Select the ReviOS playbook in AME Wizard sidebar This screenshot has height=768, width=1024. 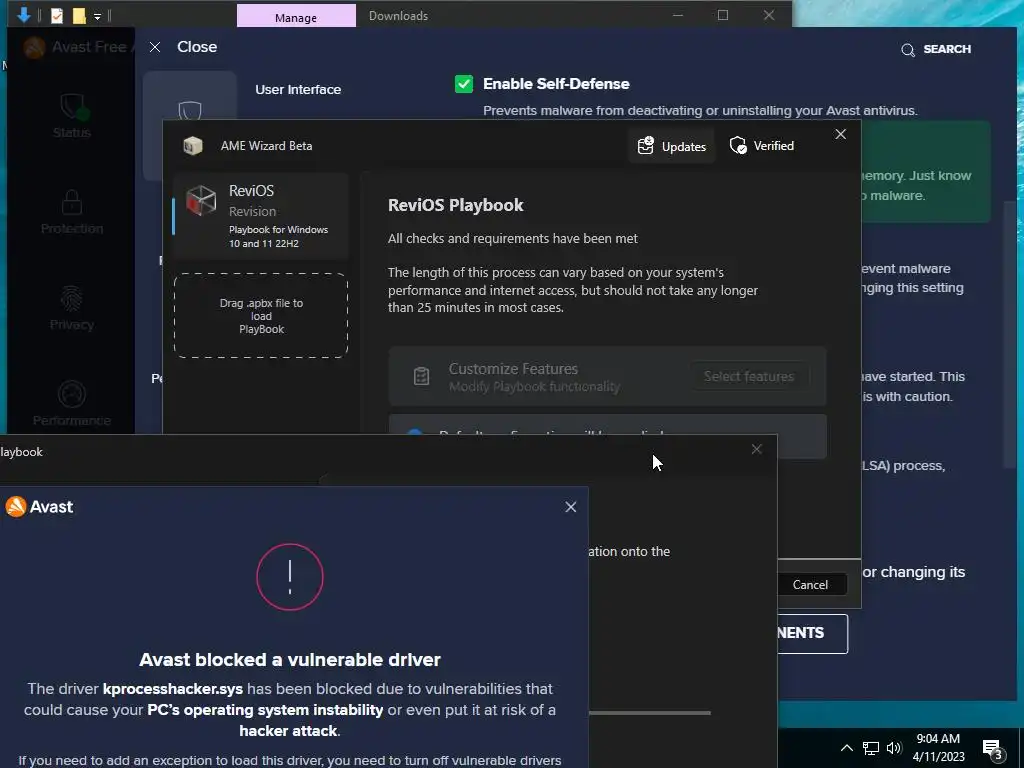pos(261,216)
